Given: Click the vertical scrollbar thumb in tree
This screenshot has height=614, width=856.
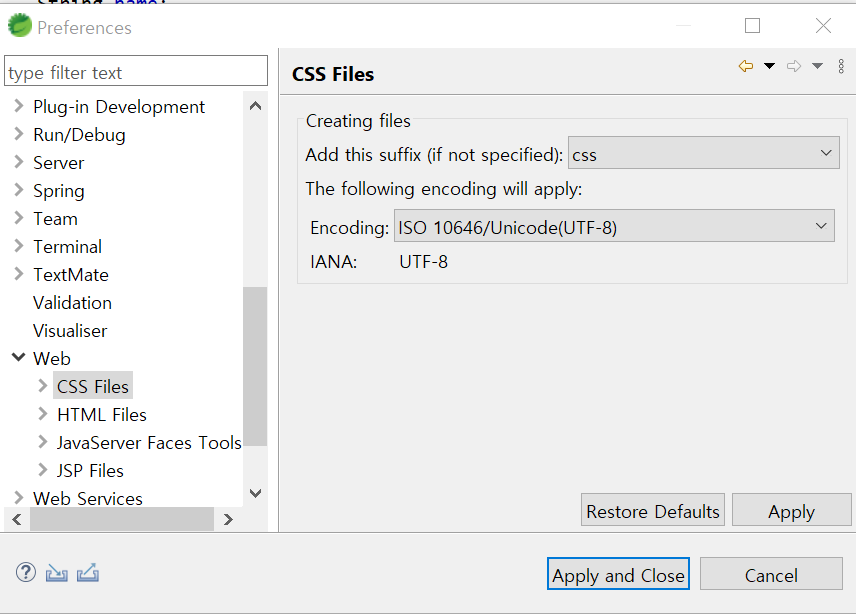Looking at the screenshot, I should click(x=255, y=366).
